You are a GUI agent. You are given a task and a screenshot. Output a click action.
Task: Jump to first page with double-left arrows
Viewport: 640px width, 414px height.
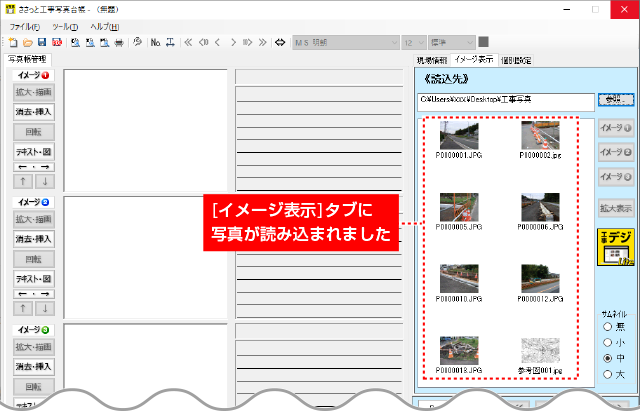tap(188, 42)
